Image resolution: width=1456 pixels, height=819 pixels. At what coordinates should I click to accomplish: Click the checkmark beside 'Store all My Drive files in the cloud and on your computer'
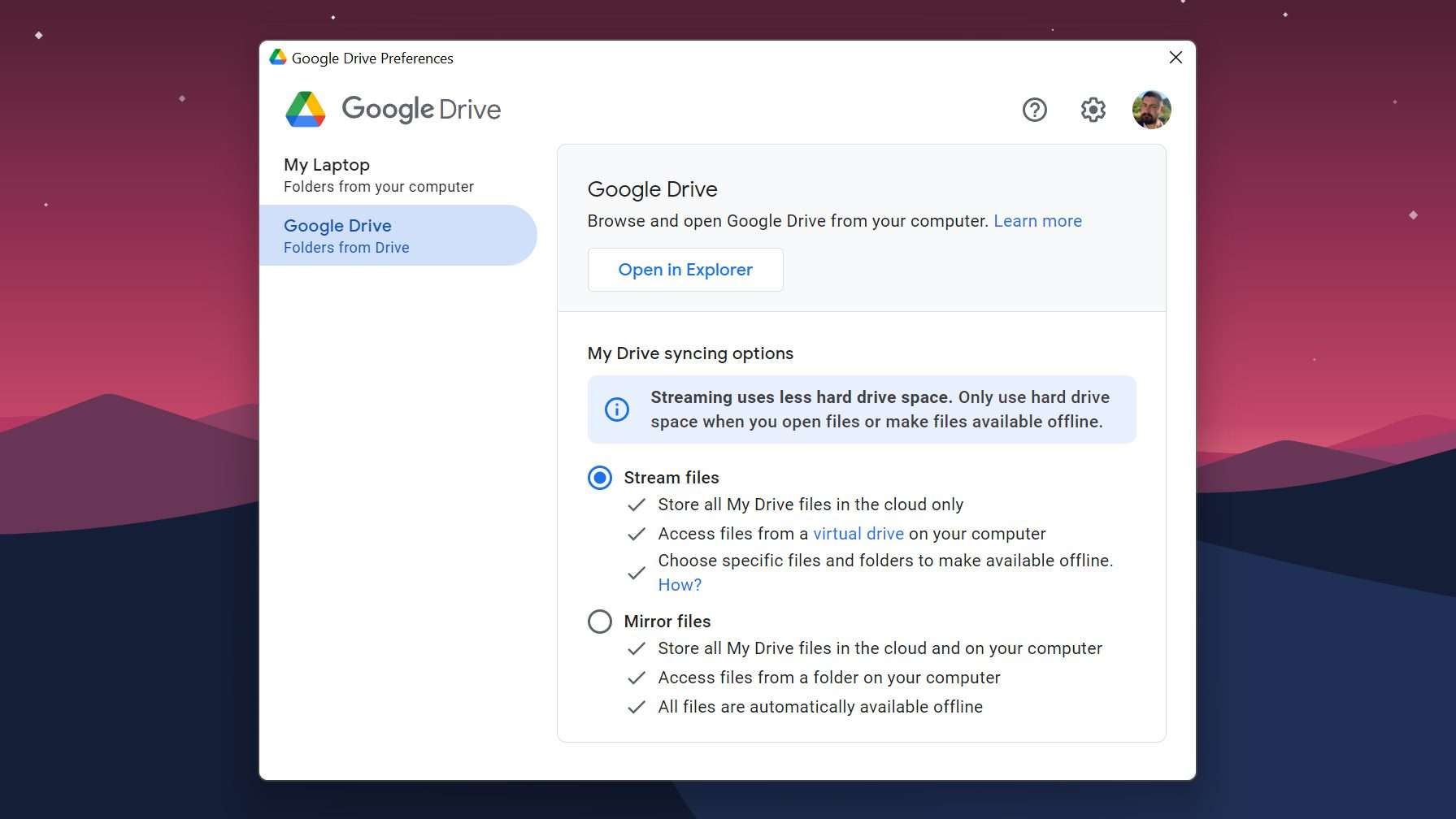[x=637, y=648]
